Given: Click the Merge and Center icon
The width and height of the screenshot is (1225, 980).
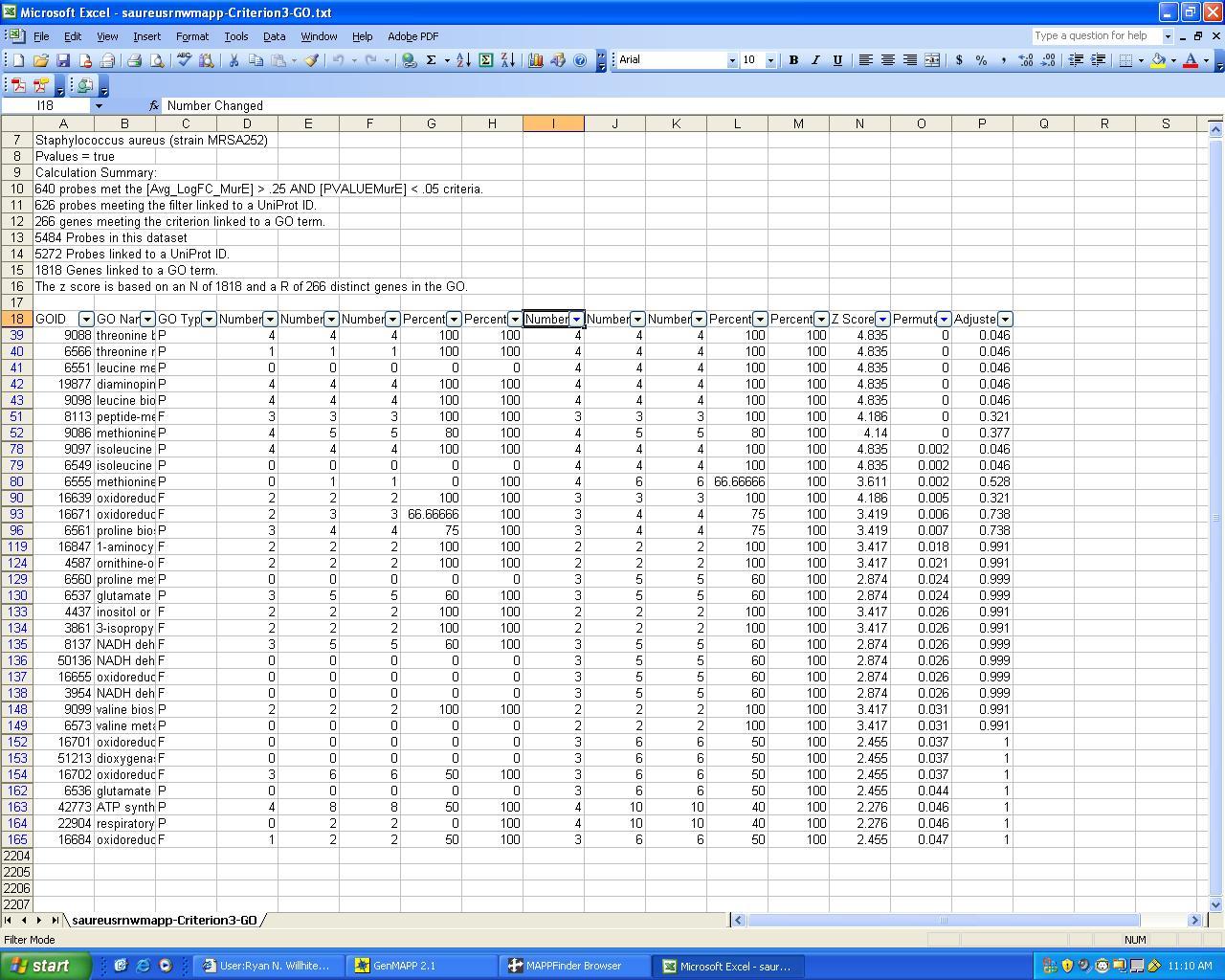Looking at the screenshot, I should click(932, 60).
